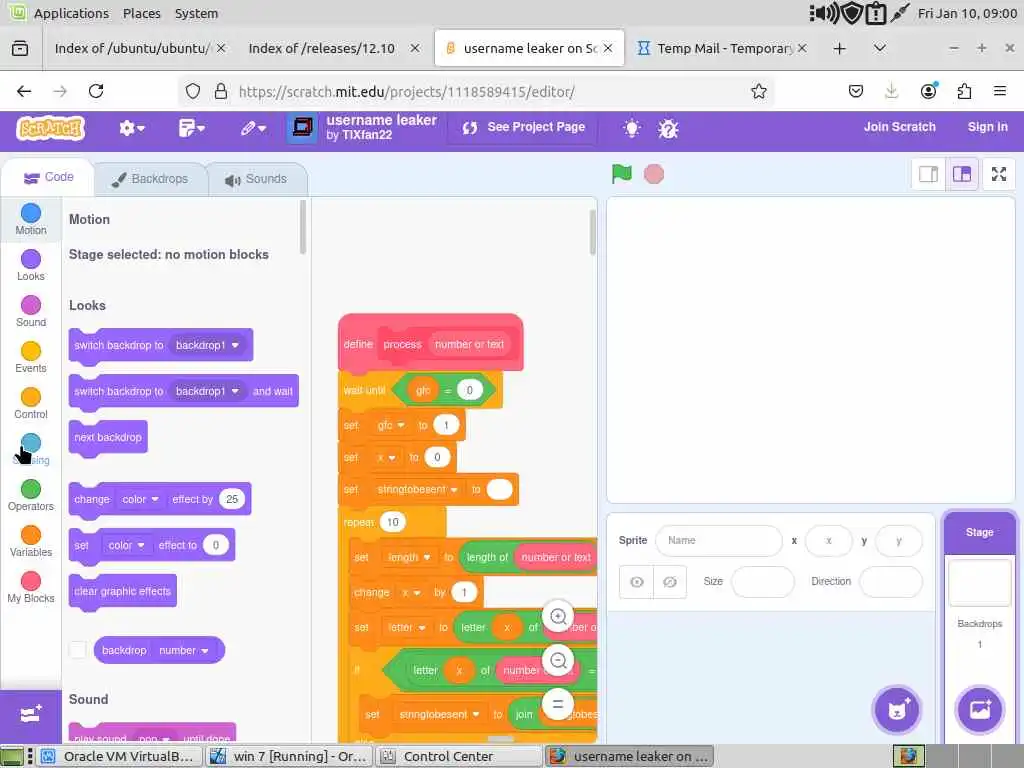Switch to the Sounds tab
Viewport: 1024px width, 768px height.
(x=257, y=179)
